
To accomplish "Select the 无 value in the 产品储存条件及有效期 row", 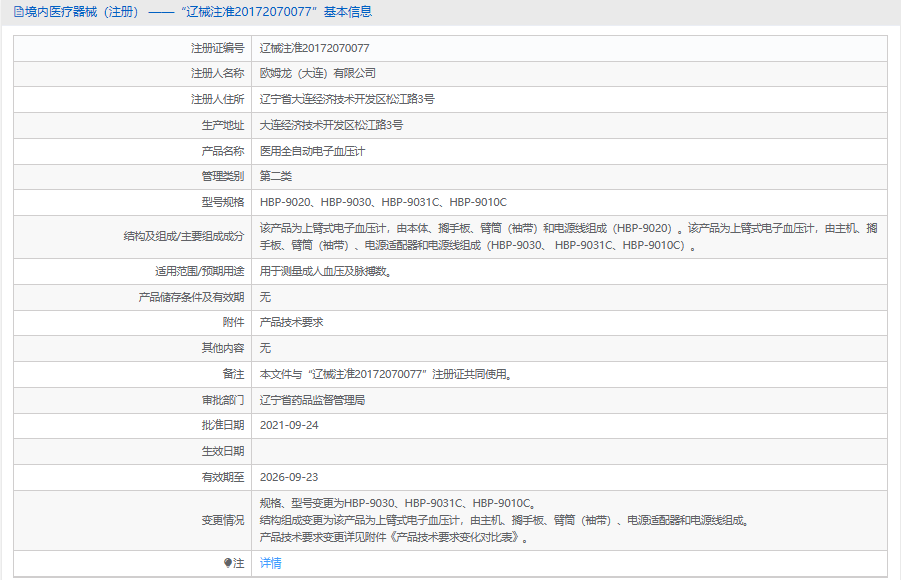I will click(265, 297).
